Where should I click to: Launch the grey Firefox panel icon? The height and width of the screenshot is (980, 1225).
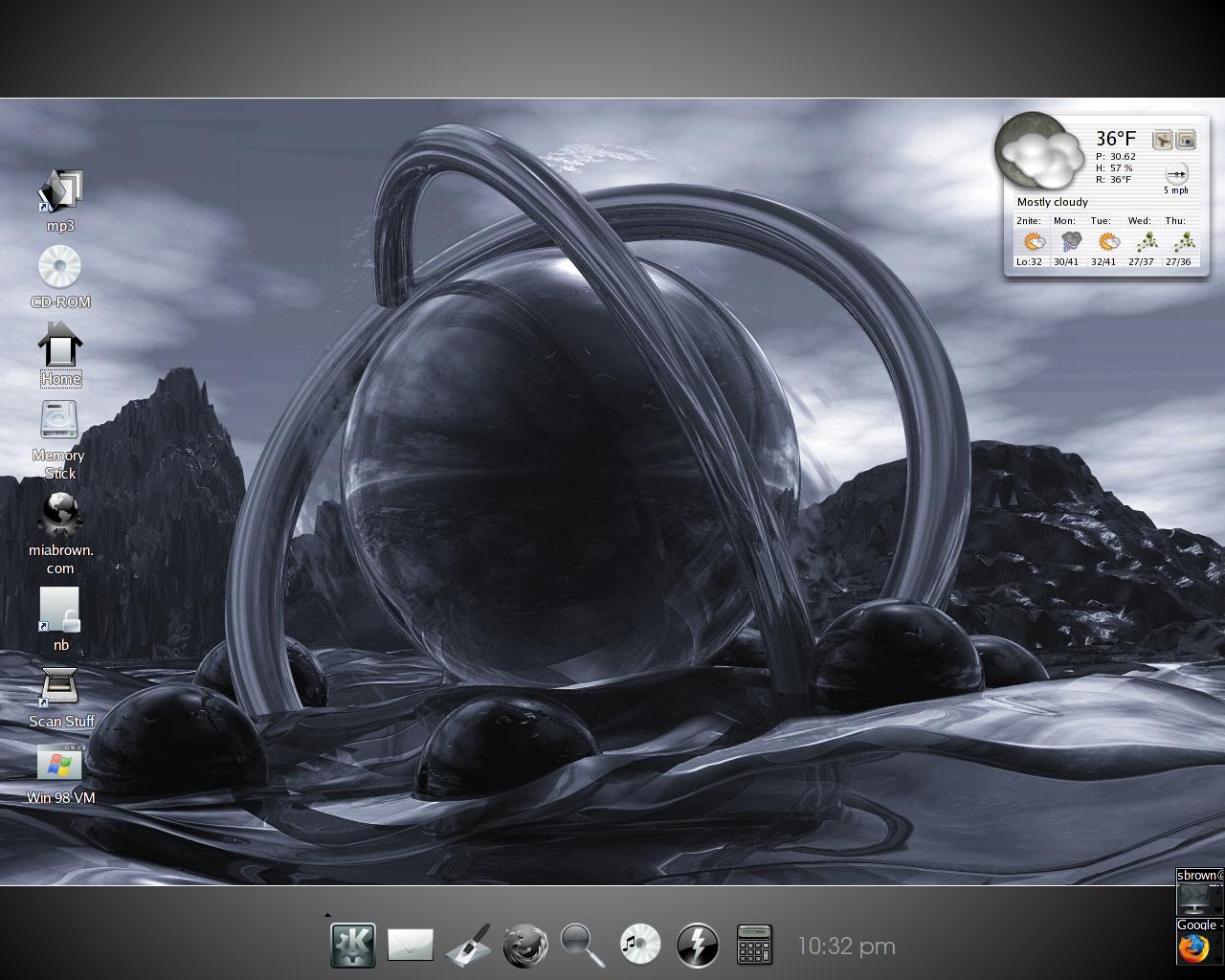coord(525,946)
